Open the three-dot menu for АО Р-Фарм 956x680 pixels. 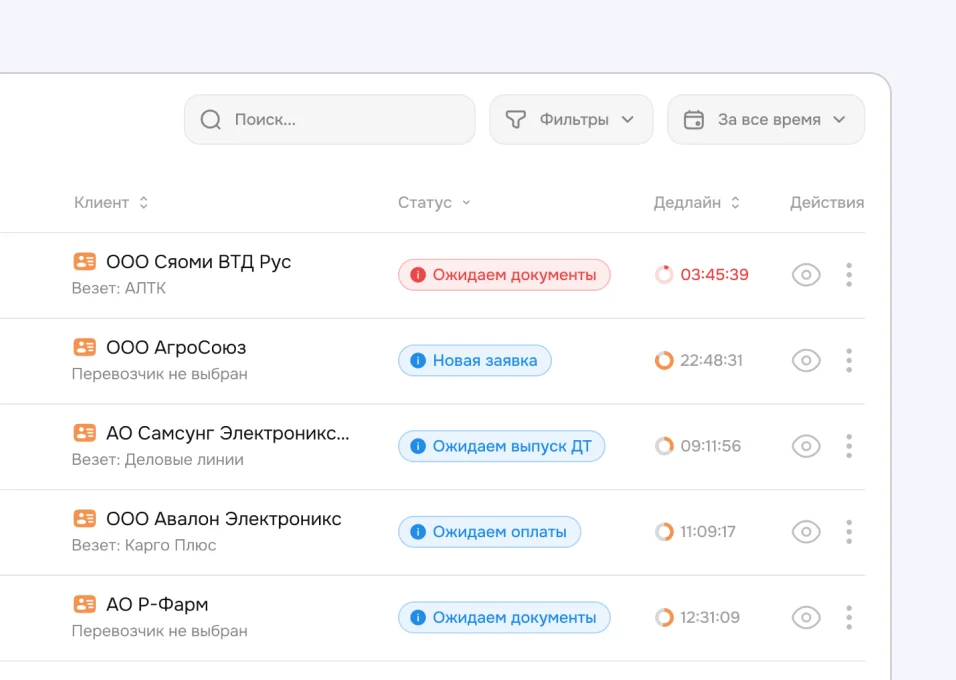click(849, 617)
